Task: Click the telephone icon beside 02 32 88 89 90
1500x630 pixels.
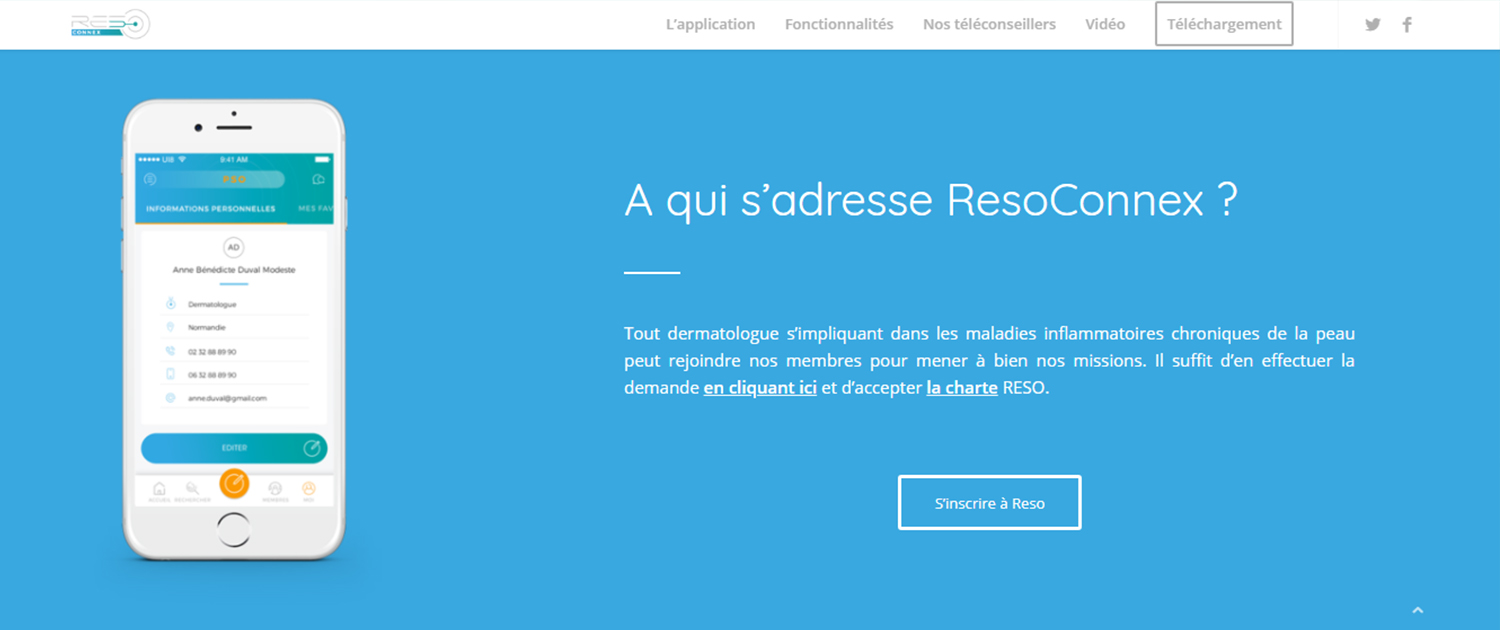Action: click(170, 351)
